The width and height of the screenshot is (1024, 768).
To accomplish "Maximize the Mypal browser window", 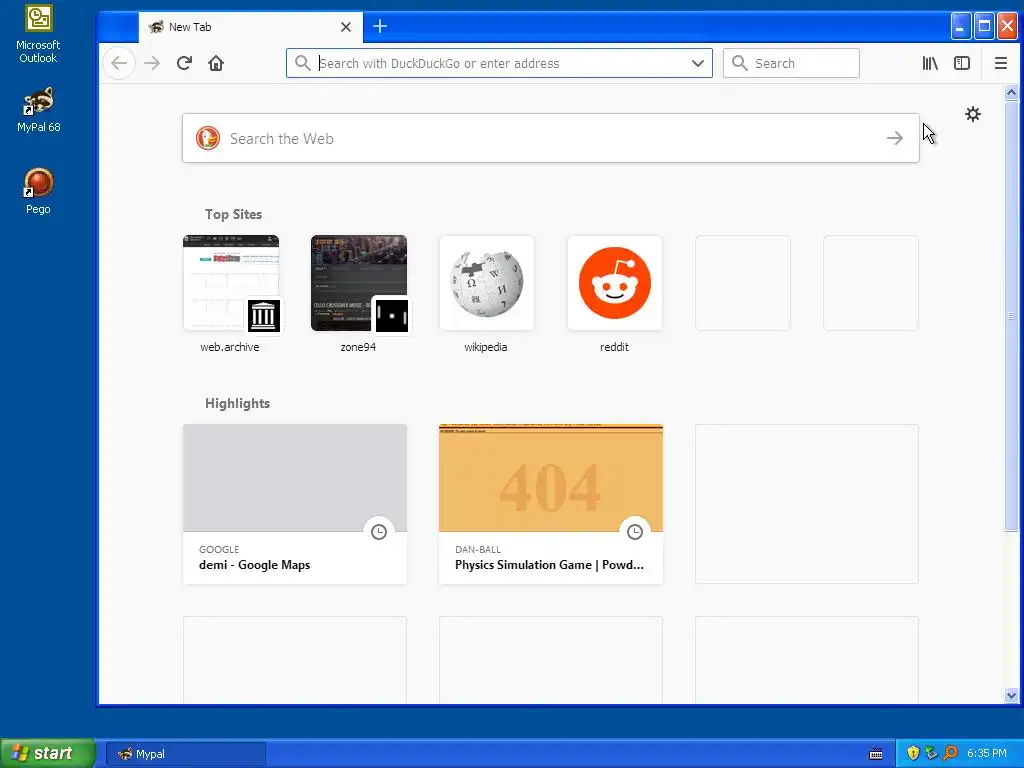I will coord(984,27).
